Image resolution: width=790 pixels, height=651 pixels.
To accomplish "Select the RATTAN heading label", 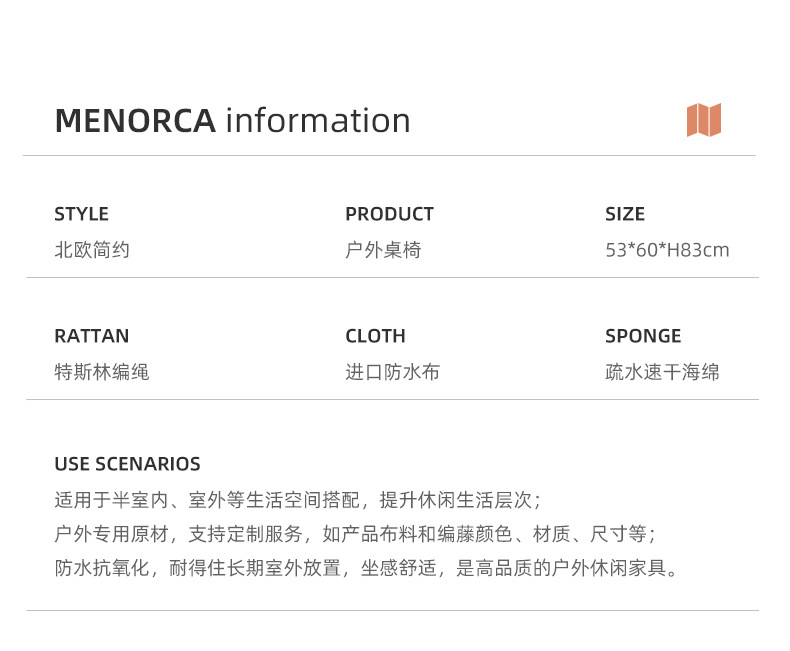I will click(x=91, y=336).
